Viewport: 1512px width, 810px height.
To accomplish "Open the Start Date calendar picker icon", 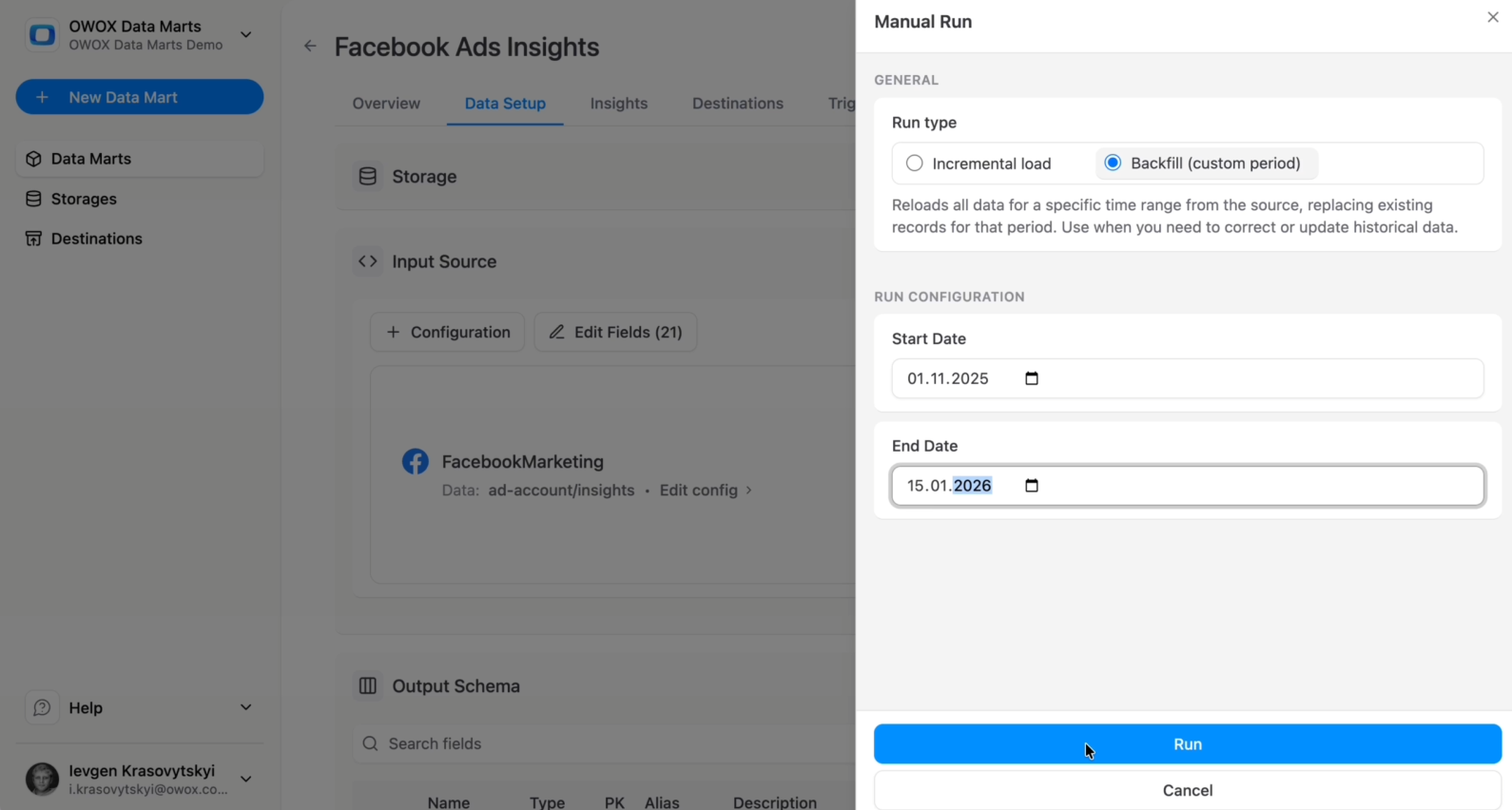I will (1032, 378).
